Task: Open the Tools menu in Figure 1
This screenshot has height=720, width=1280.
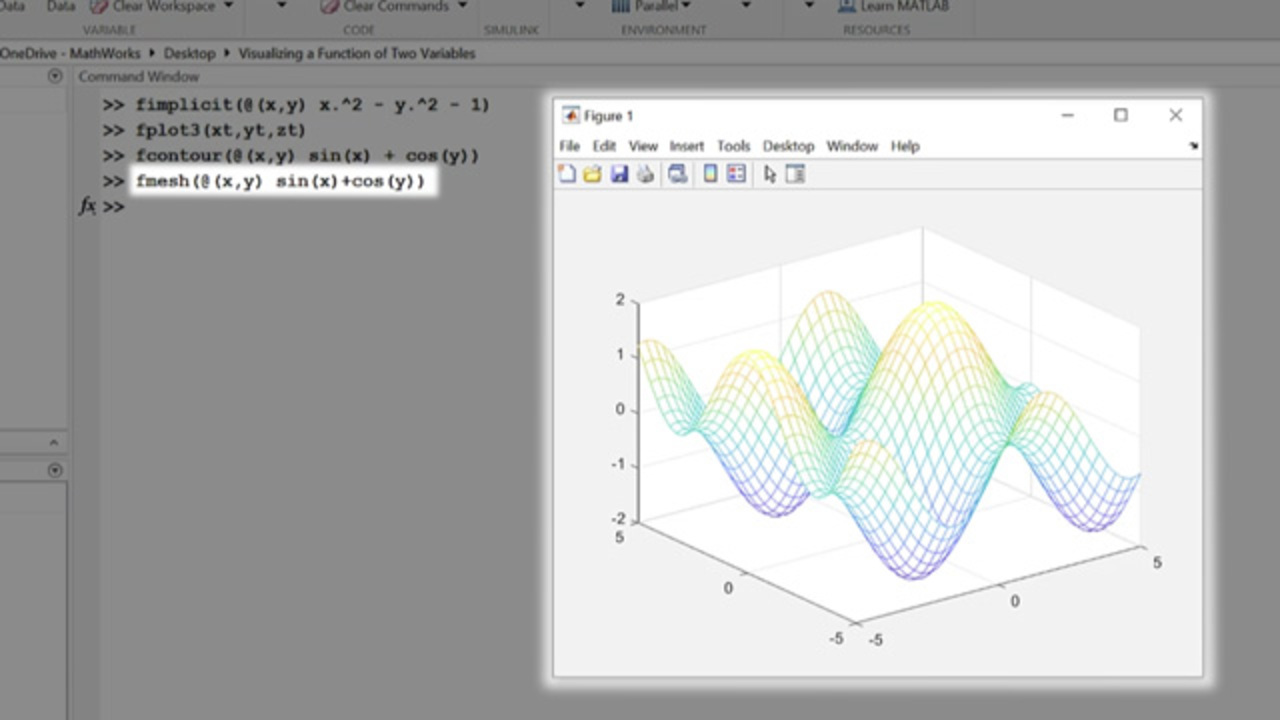Action: (733, 146)
